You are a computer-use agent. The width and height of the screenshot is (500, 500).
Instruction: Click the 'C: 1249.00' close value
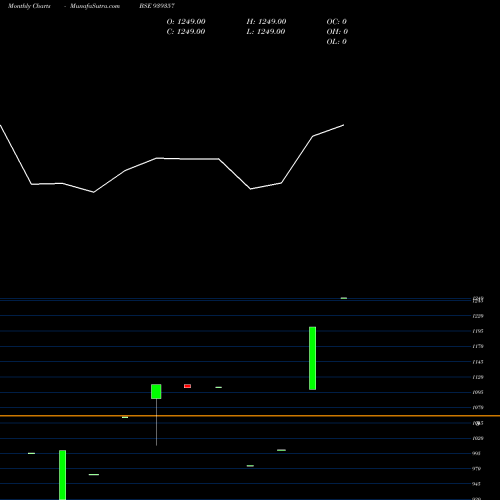[186, 32]
